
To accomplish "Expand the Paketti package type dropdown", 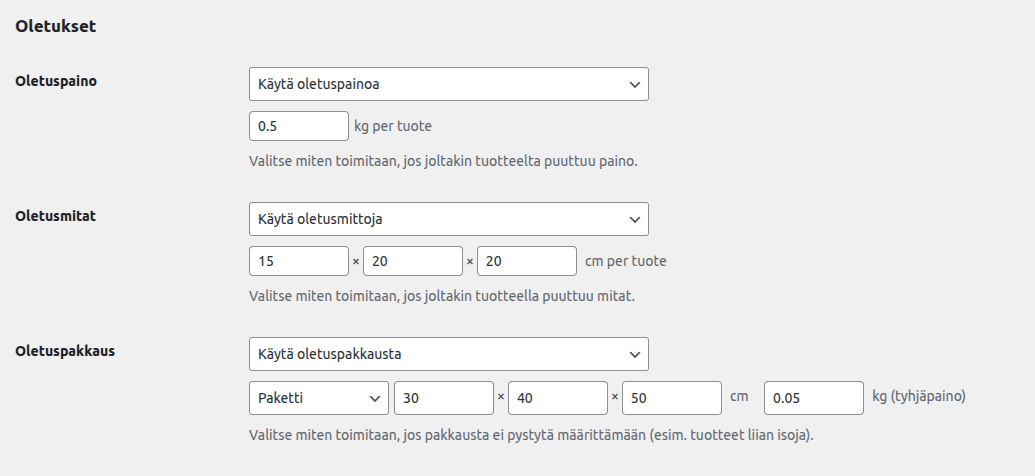I will 318,397.
